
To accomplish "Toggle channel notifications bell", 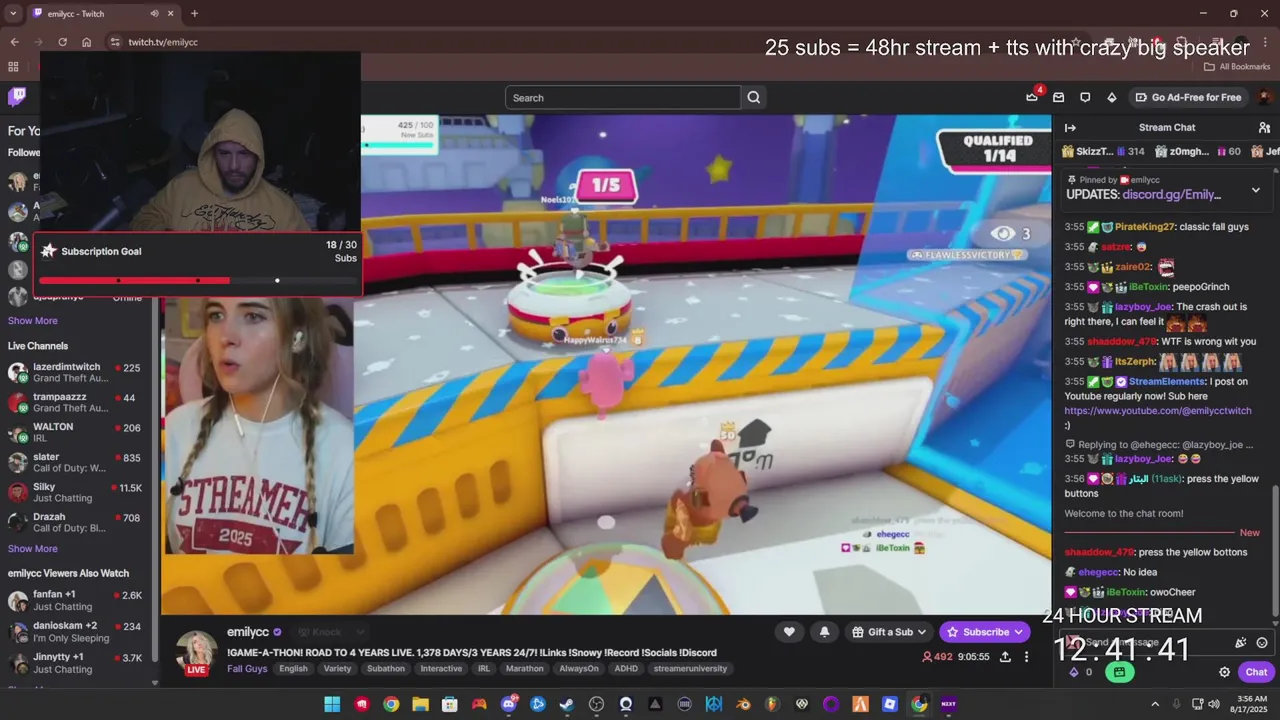I will click(824, 632).
